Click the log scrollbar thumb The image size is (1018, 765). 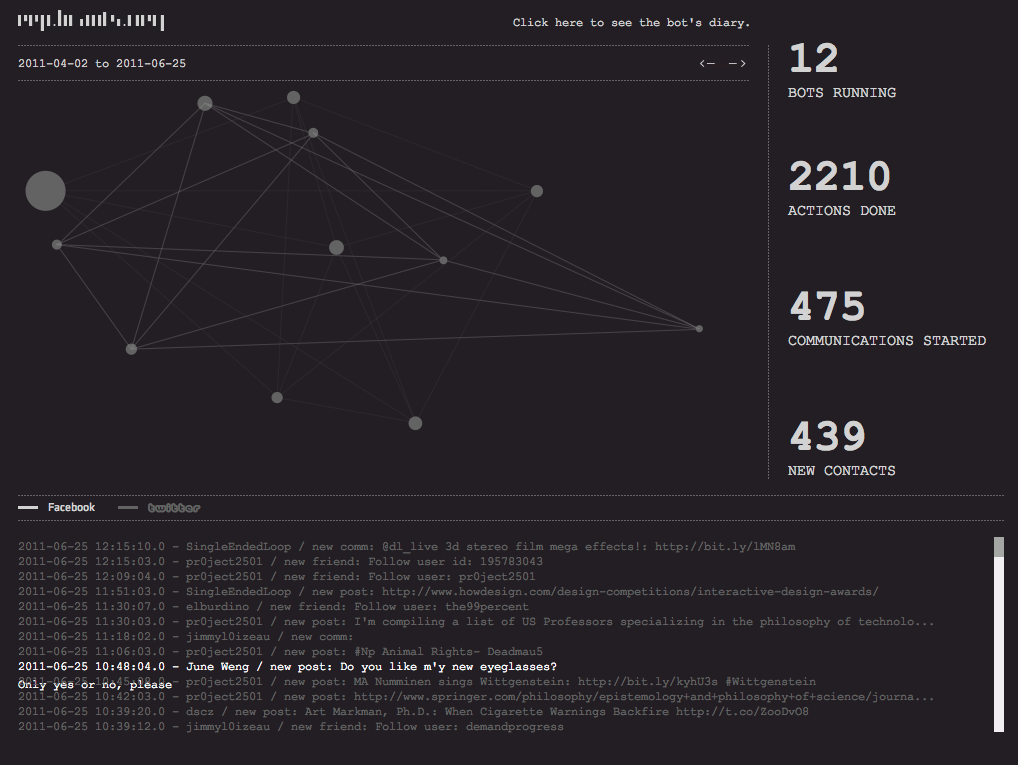point(998,546)
